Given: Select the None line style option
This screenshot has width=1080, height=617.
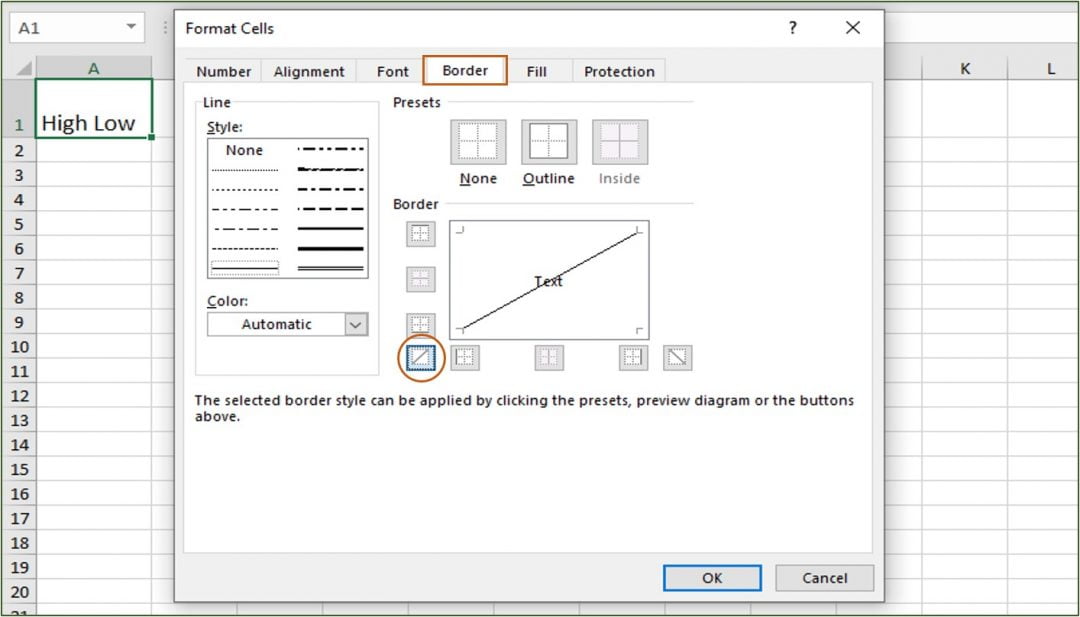Looking at the screenshot, I should coord(243,150).
